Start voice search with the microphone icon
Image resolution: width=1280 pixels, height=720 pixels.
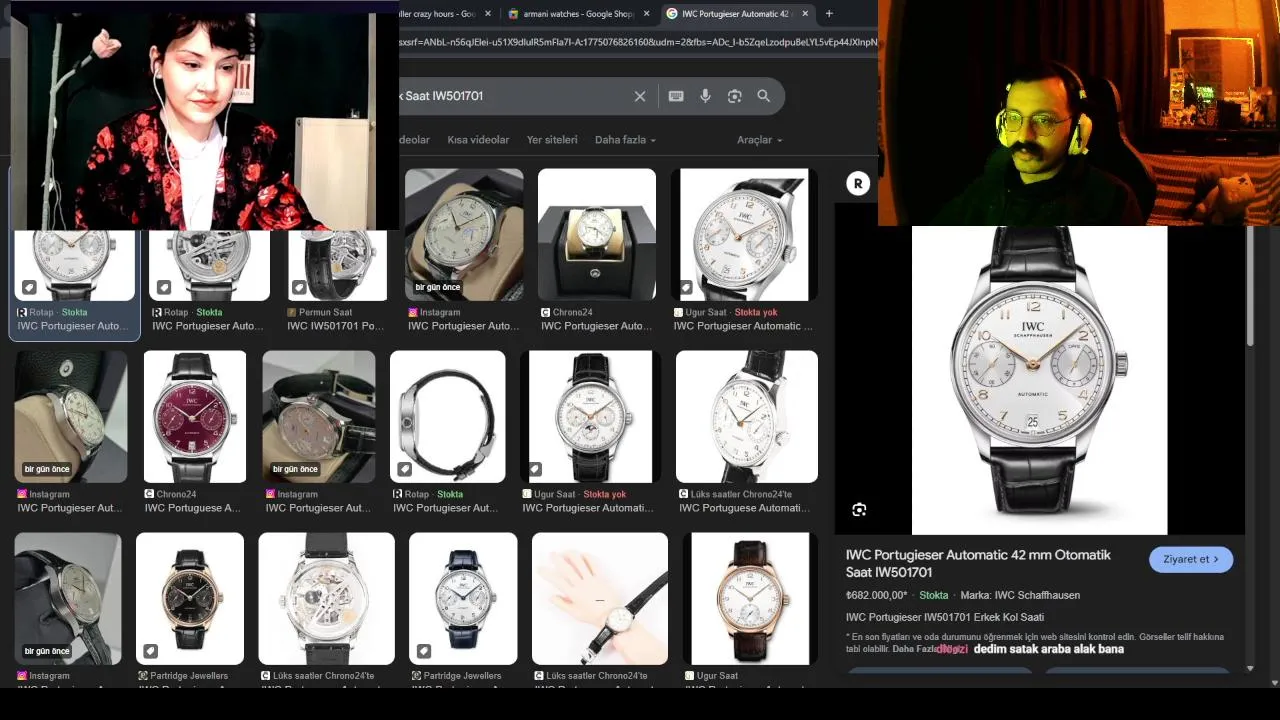pos(705,96)
